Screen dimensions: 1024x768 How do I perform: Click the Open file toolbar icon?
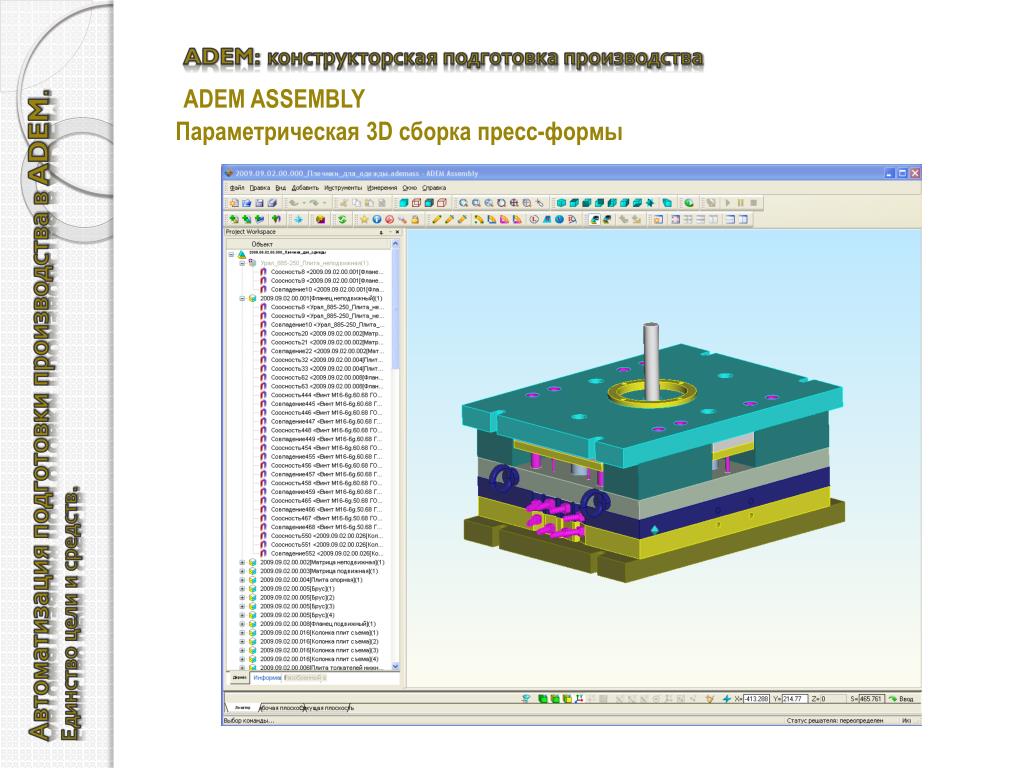(246, 203)
